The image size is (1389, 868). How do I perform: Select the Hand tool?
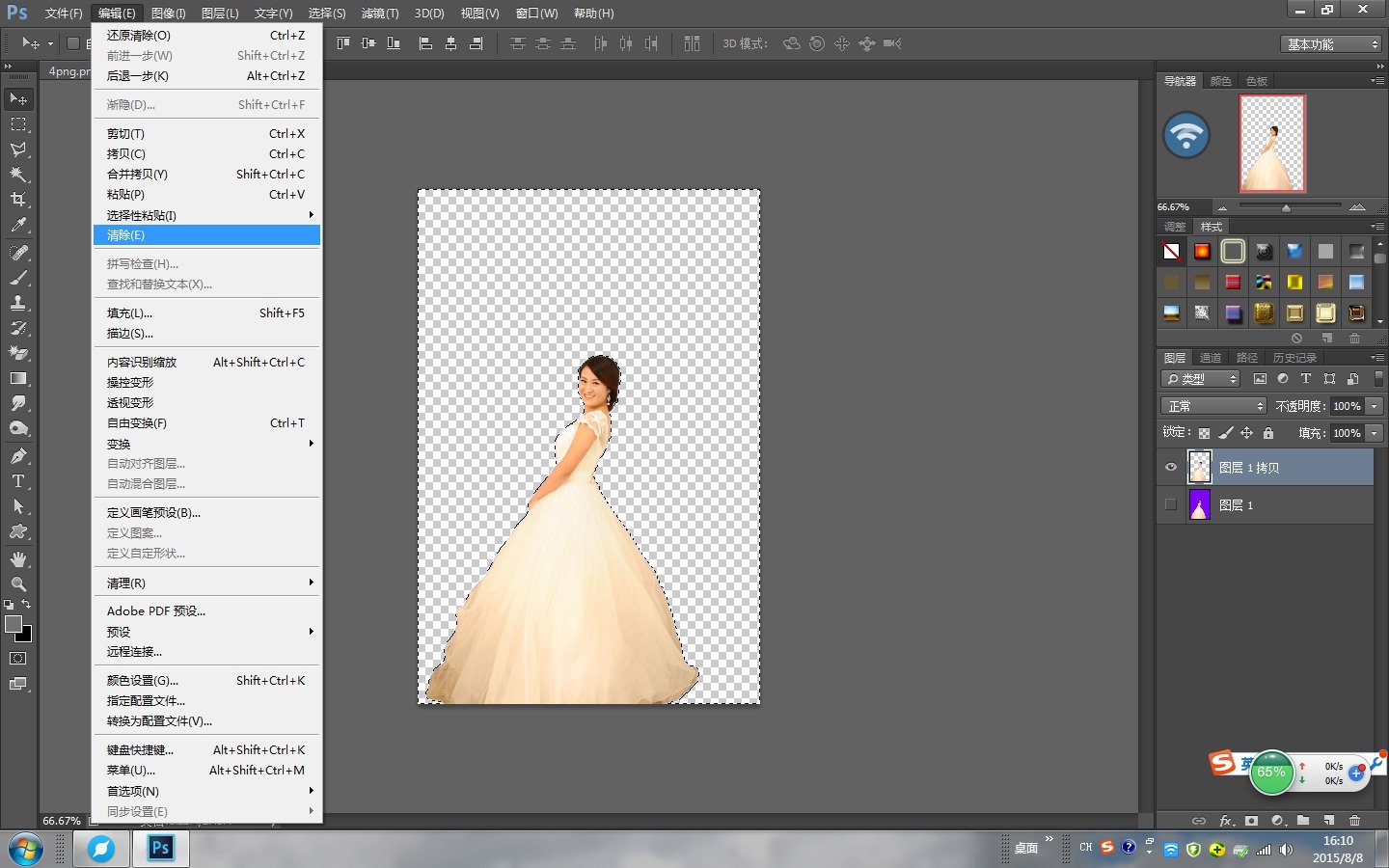(x=17, y=557)
